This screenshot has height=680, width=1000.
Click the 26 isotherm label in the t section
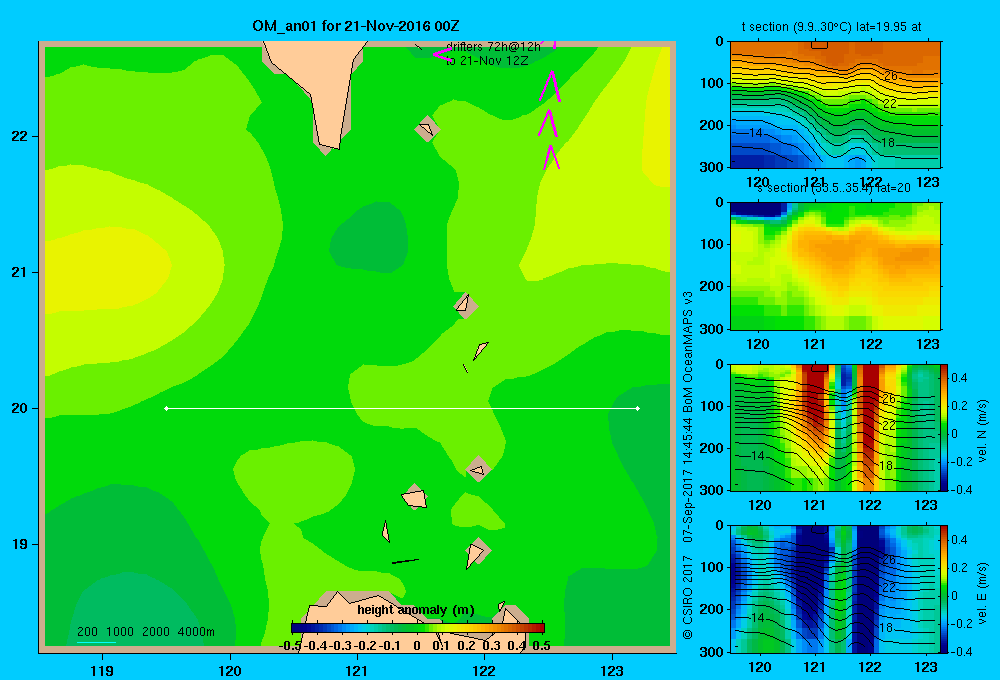point(890,76)
